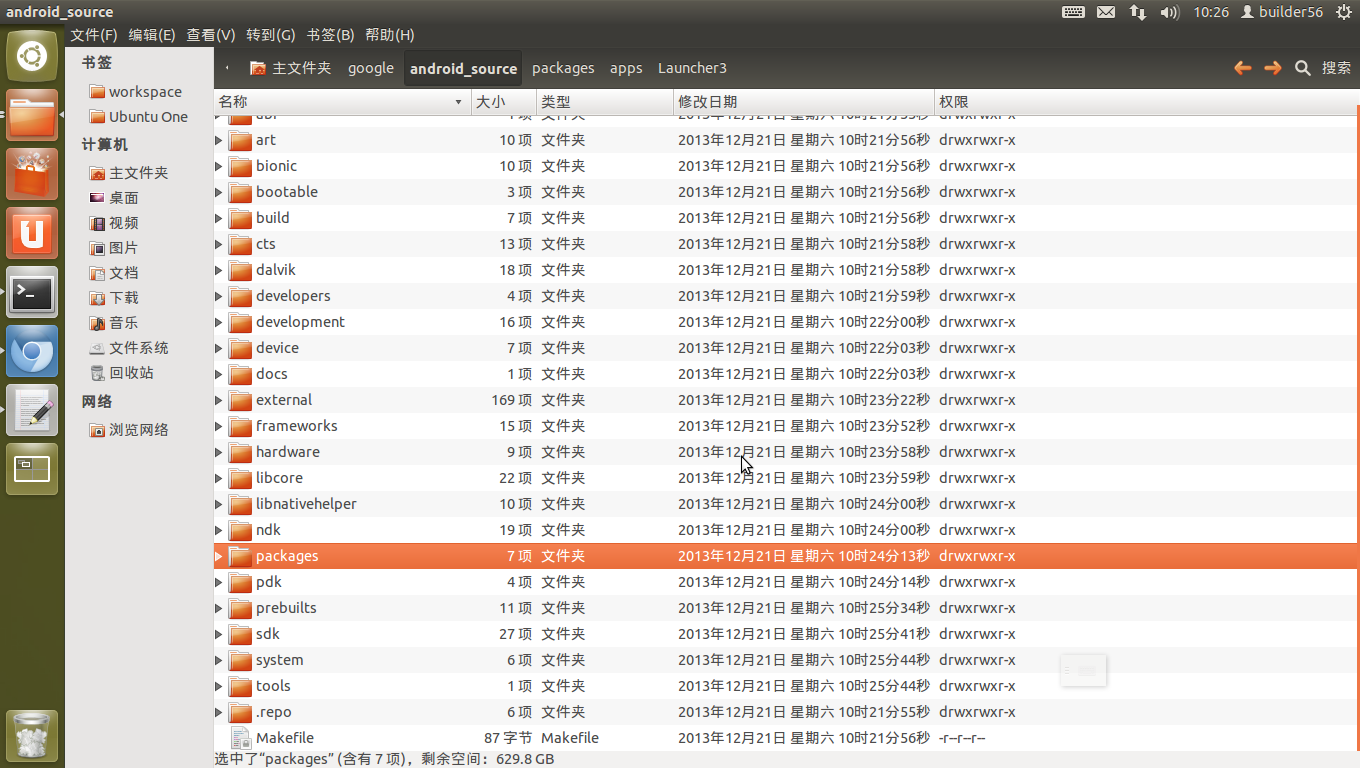Open the mail messaging indicator
Viewport: 1360px width, 768px height.
pos(1105,12)
